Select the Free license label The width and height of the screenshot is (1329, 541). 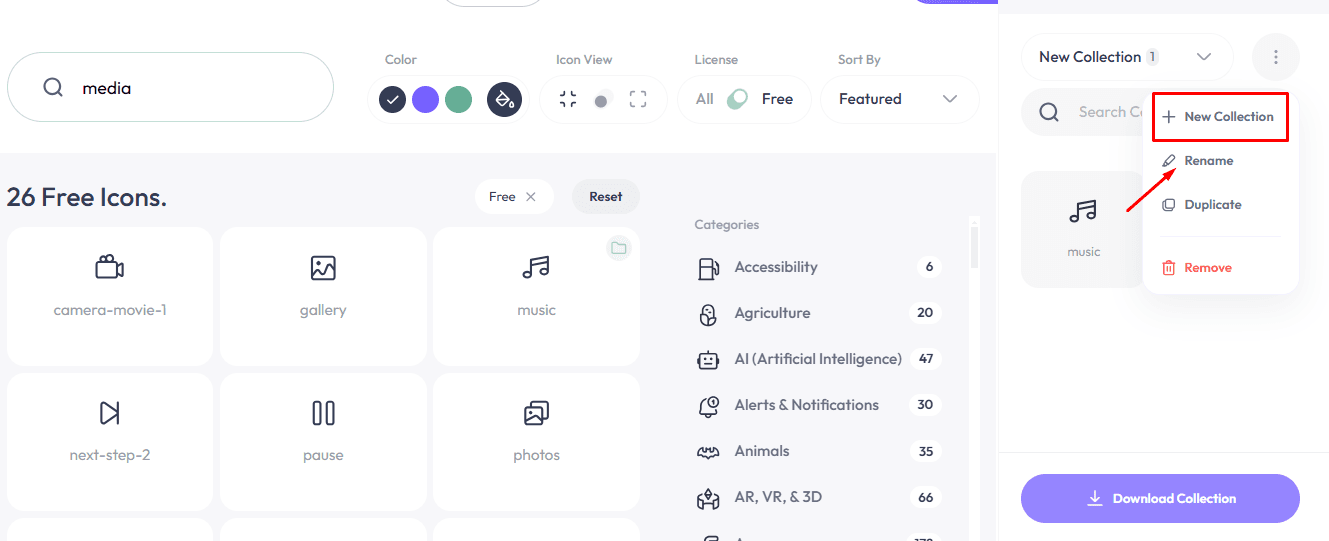[777, 99]
